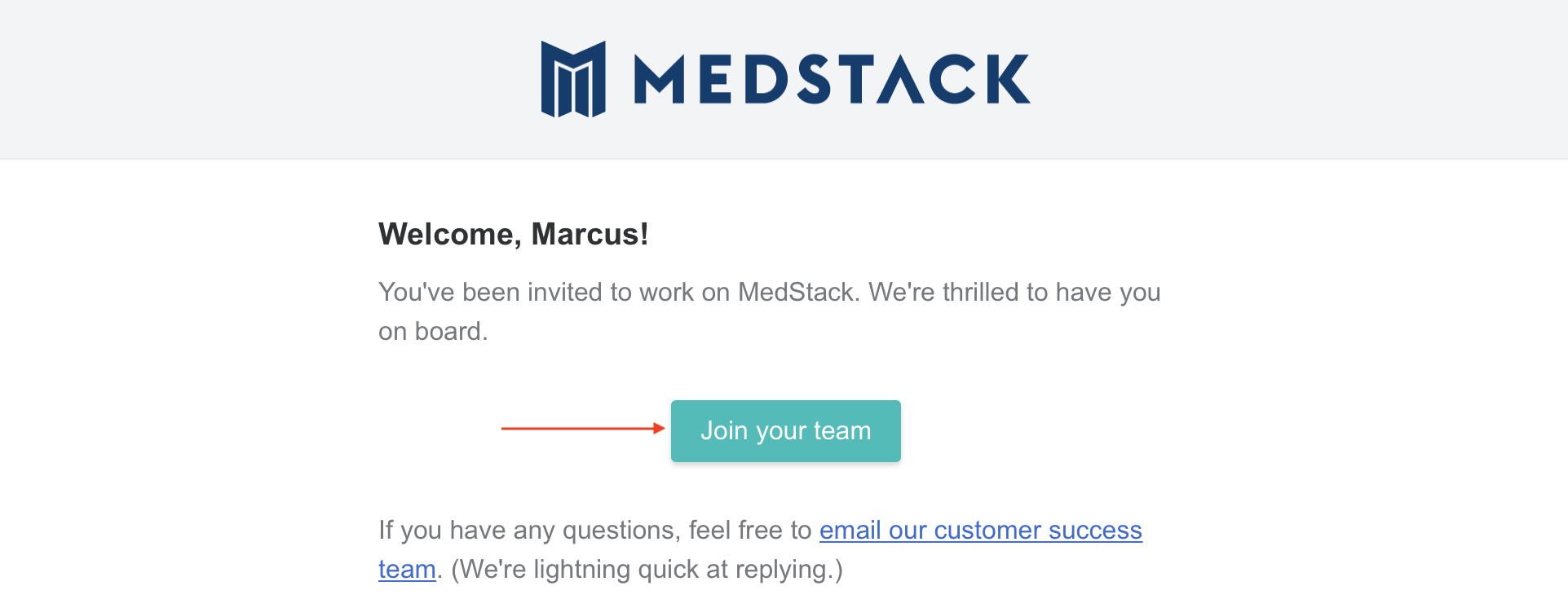This screenshot has width=1568, height=608.
Task: Click the Join your team button
Action: (x=786, y=431)
